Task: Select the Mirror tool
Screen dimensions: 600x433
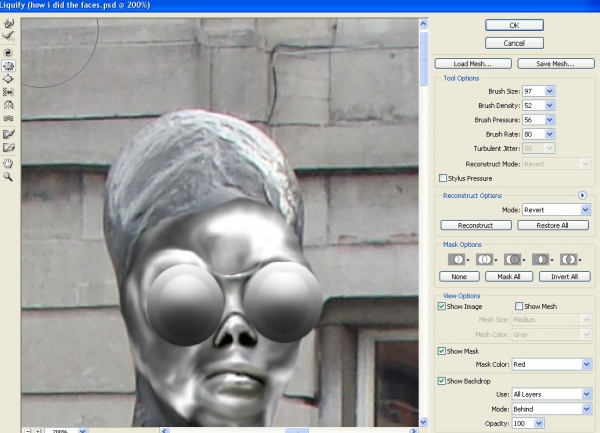Action: 8,105
